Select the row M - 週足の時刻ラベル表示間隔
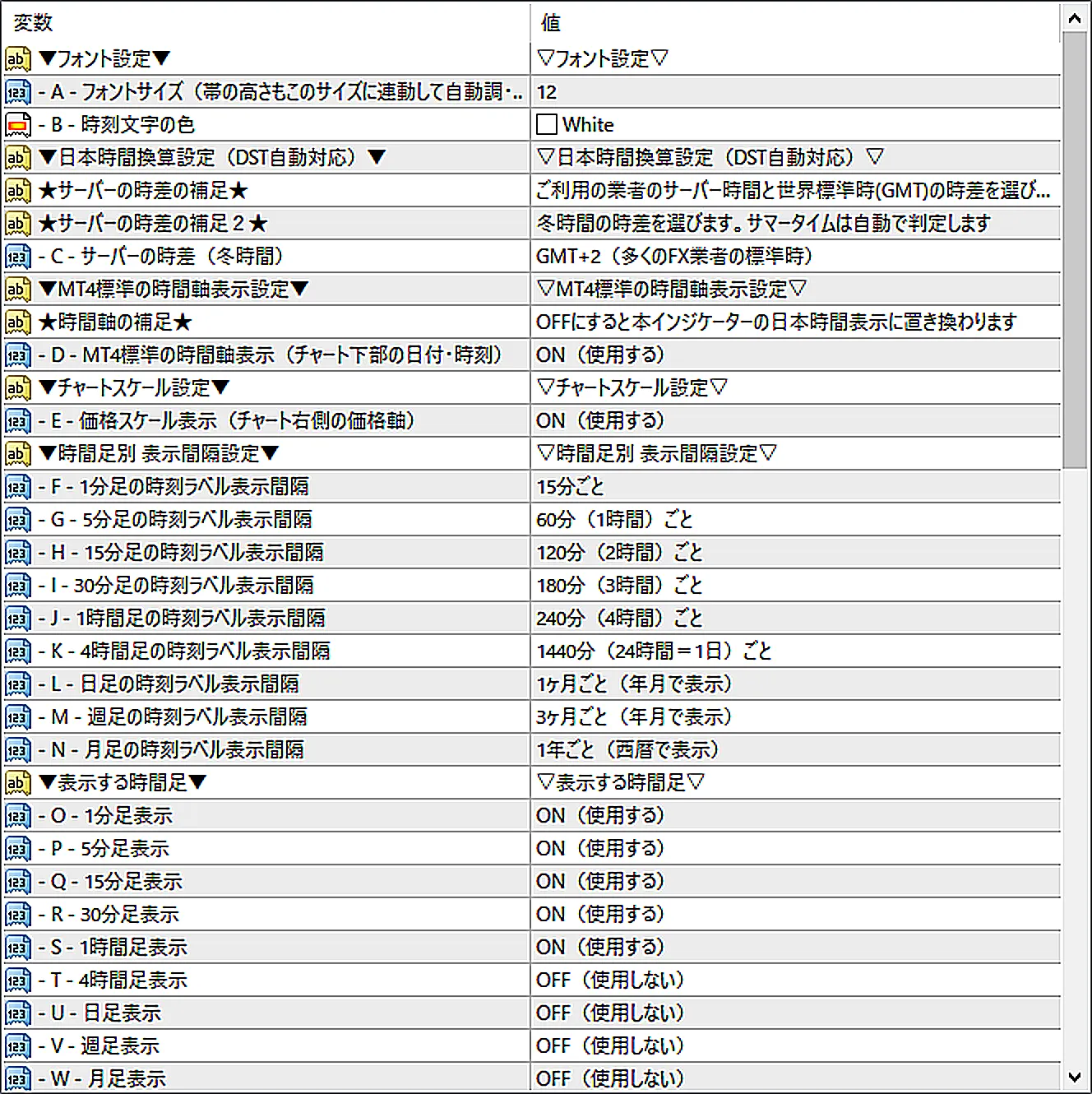 531,717
